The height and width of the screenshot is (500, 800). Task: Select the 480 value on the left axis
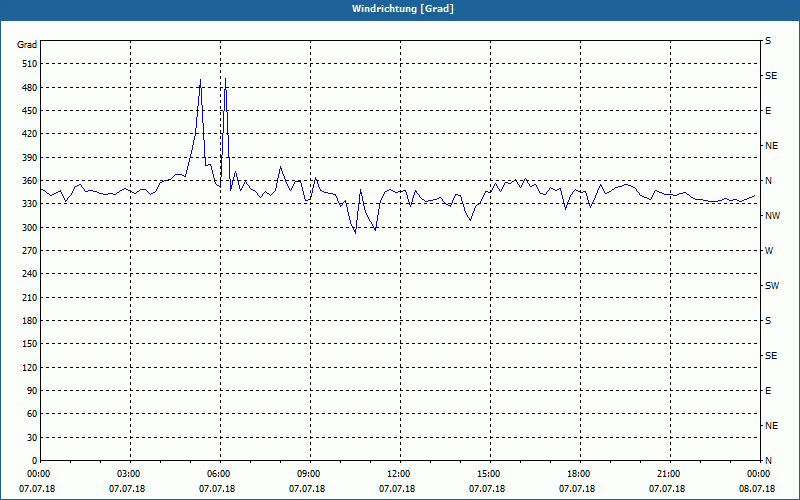29,88
